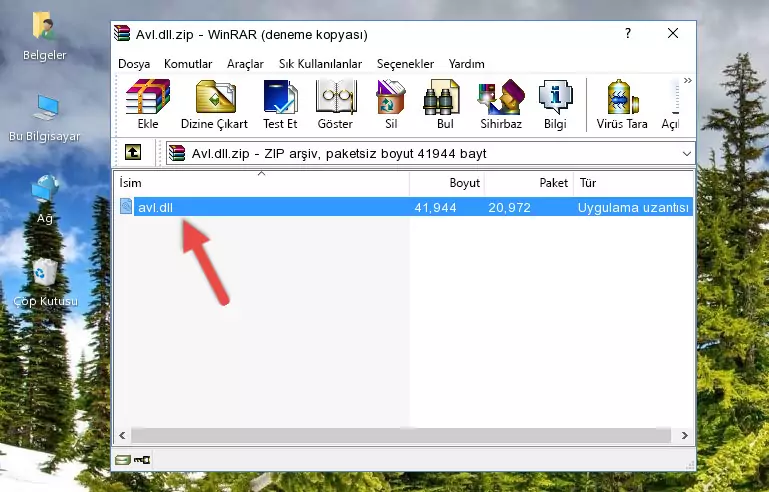This screenshot has height=492, width=769.
Task: Open the Seçenekler menu
Action: tap(405, 64)
